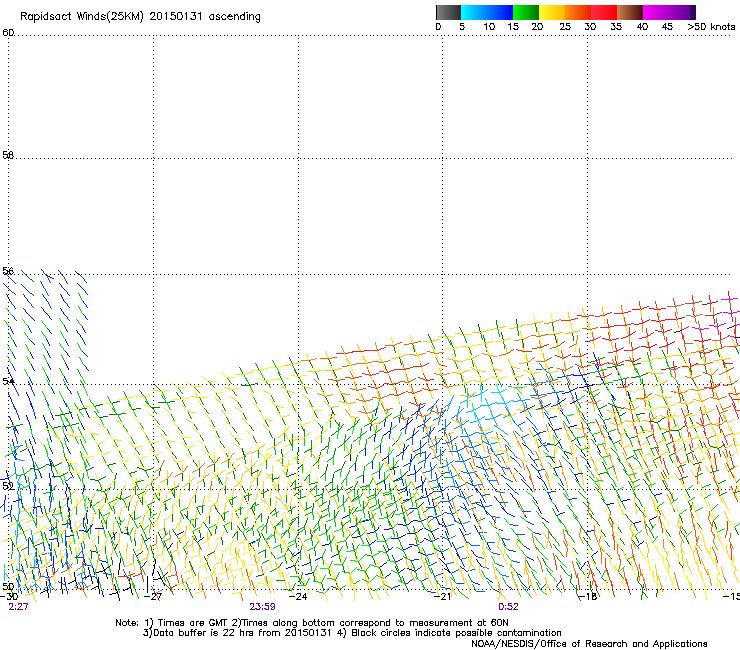Click the latitude label '60'
This screenshot has width=740, height=650.
[8, 33]
